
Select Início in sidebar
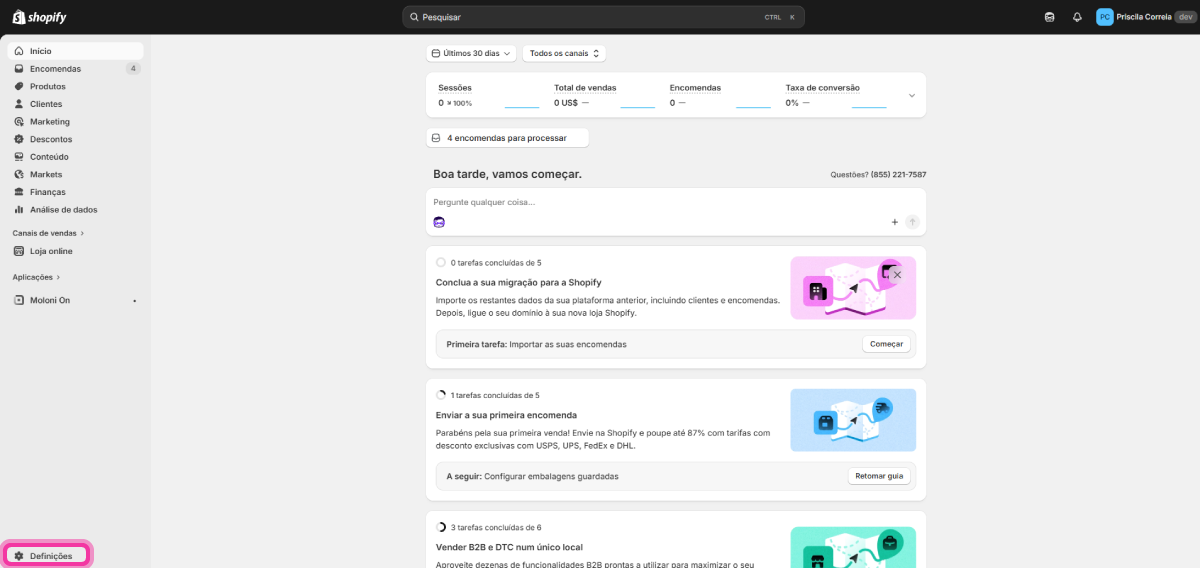tap(75, 51)
